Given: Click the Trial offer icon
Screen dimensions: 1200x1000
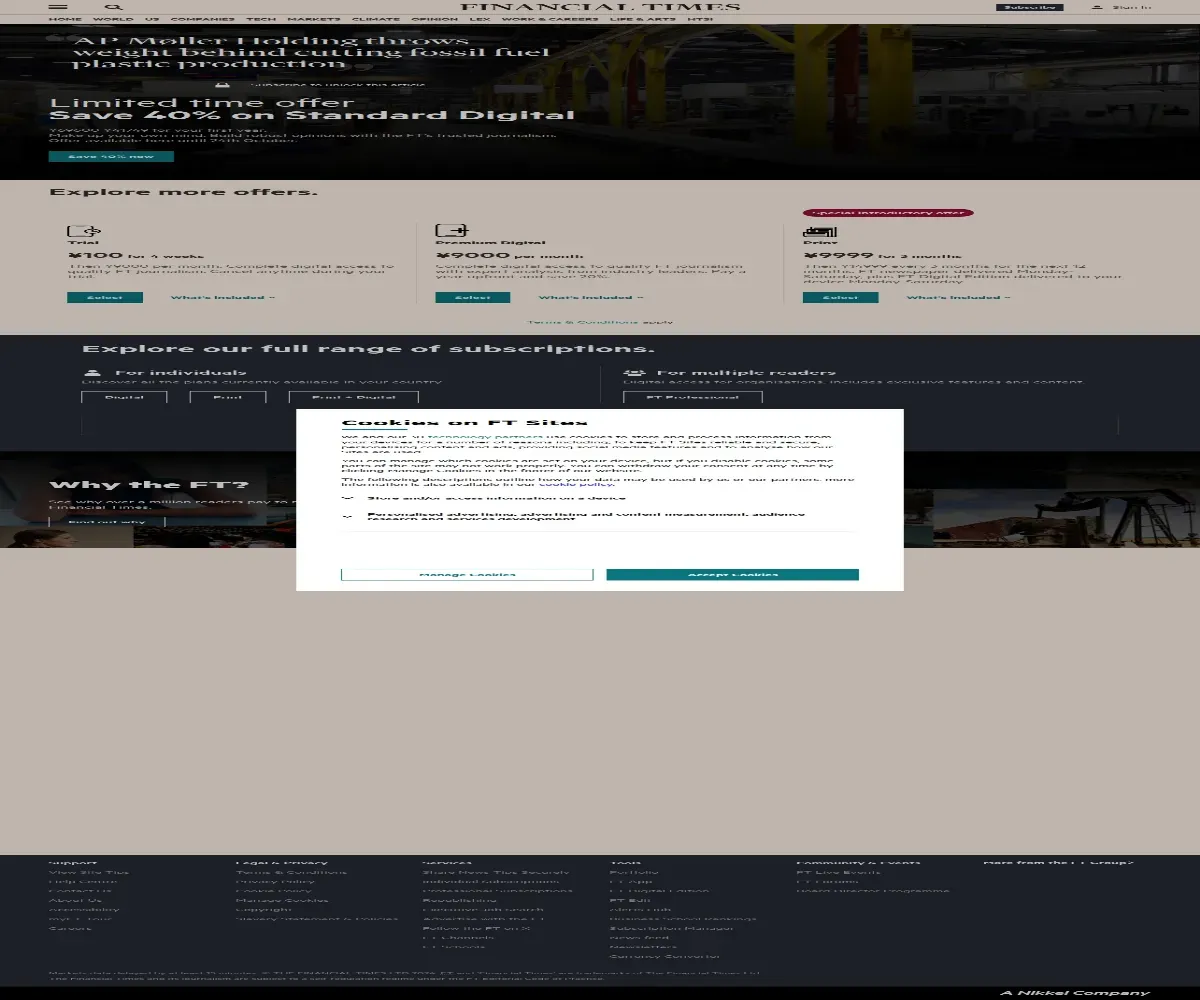Looking at the screenshot, I should pos(84,231).
